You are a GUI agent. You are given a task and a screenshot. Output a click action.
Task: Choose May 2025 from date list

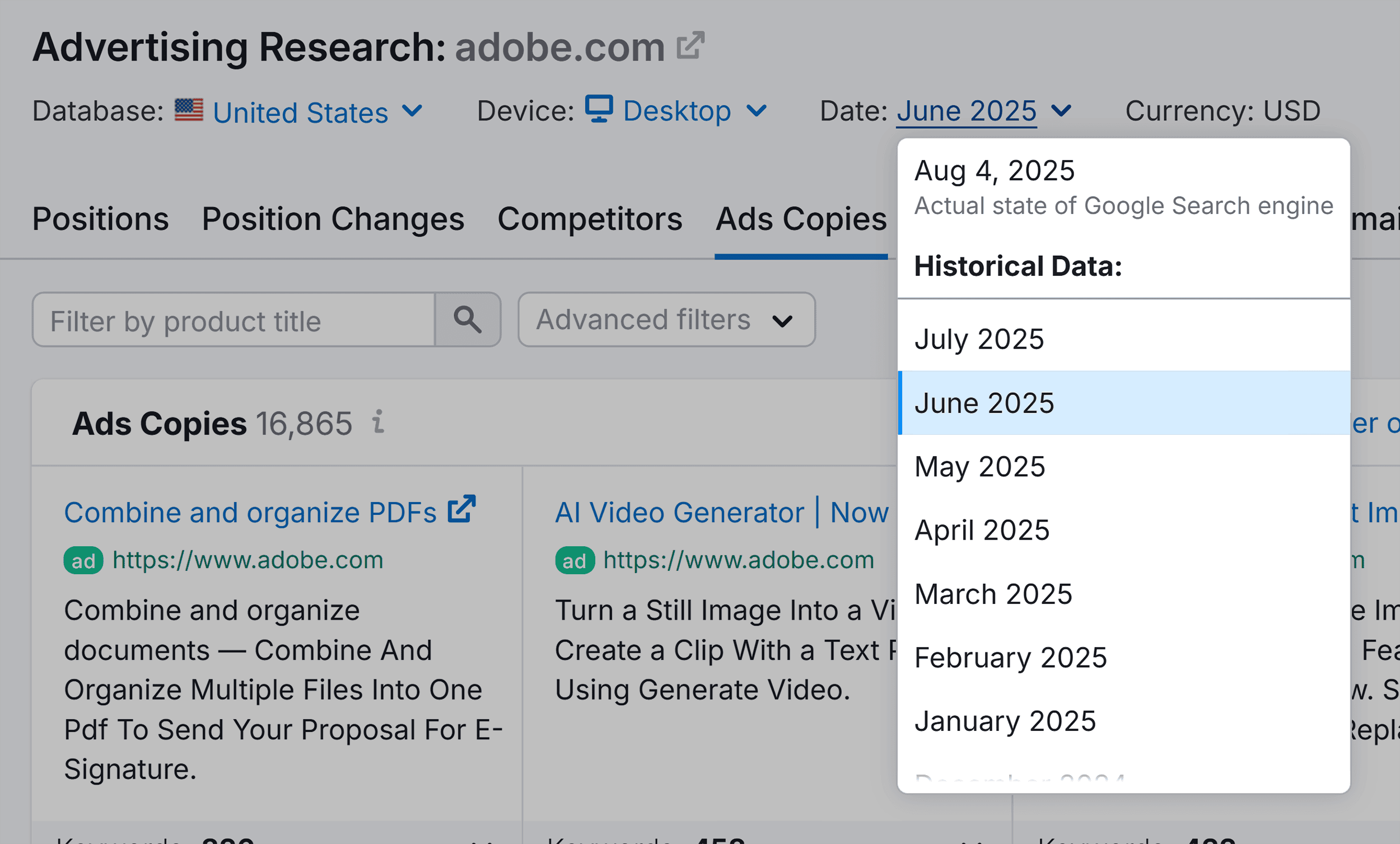point(1123,466)
